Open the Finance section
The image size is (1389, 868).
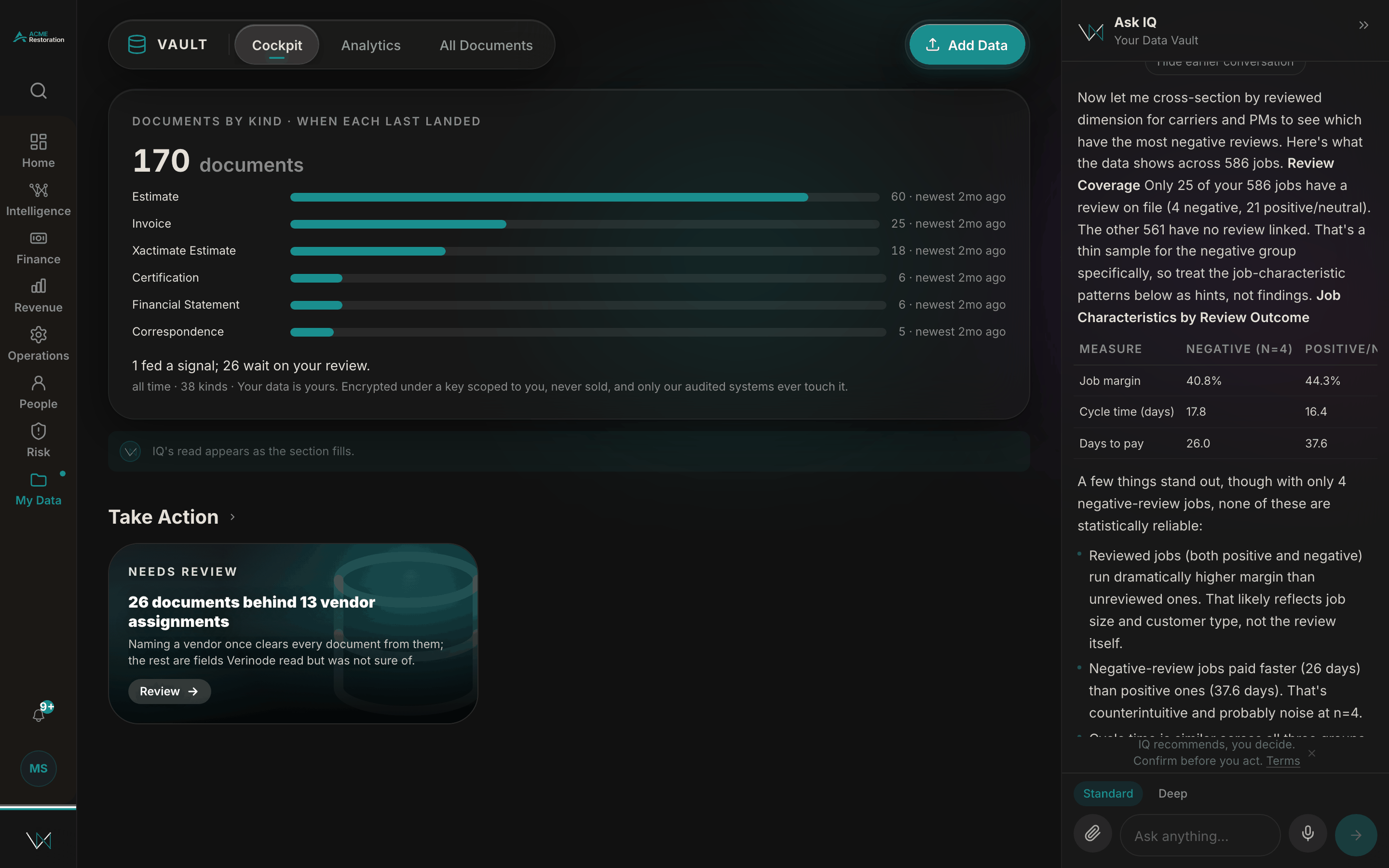(39, 247)
